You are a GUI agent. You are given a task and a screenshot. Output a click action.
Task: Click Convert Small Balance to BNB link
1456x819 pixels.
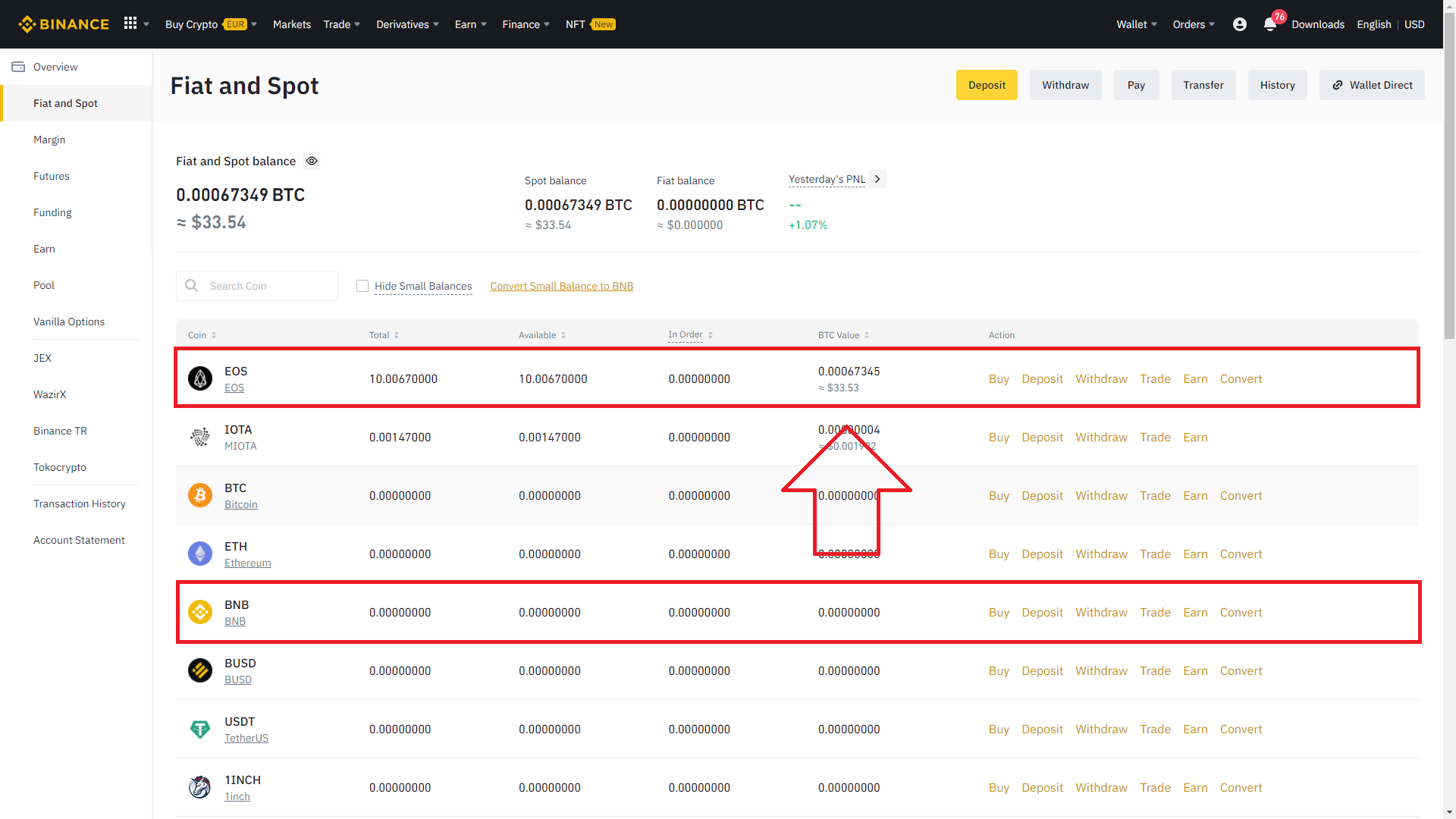561,286
